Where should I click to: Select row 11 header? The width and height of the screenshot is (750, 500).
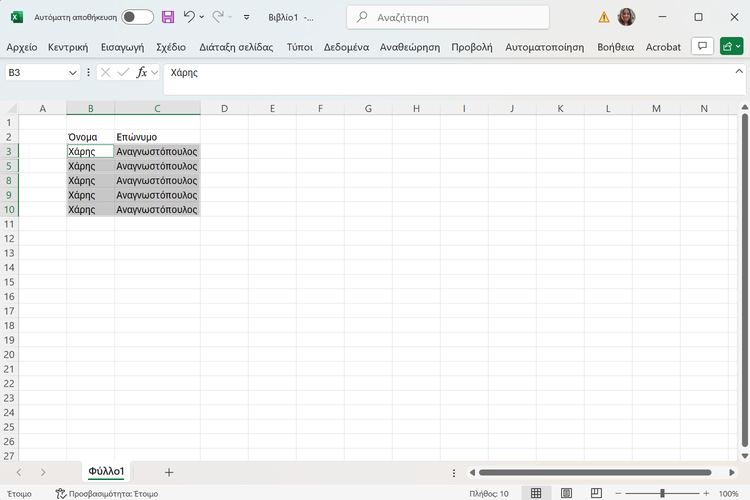click(9, 224)
